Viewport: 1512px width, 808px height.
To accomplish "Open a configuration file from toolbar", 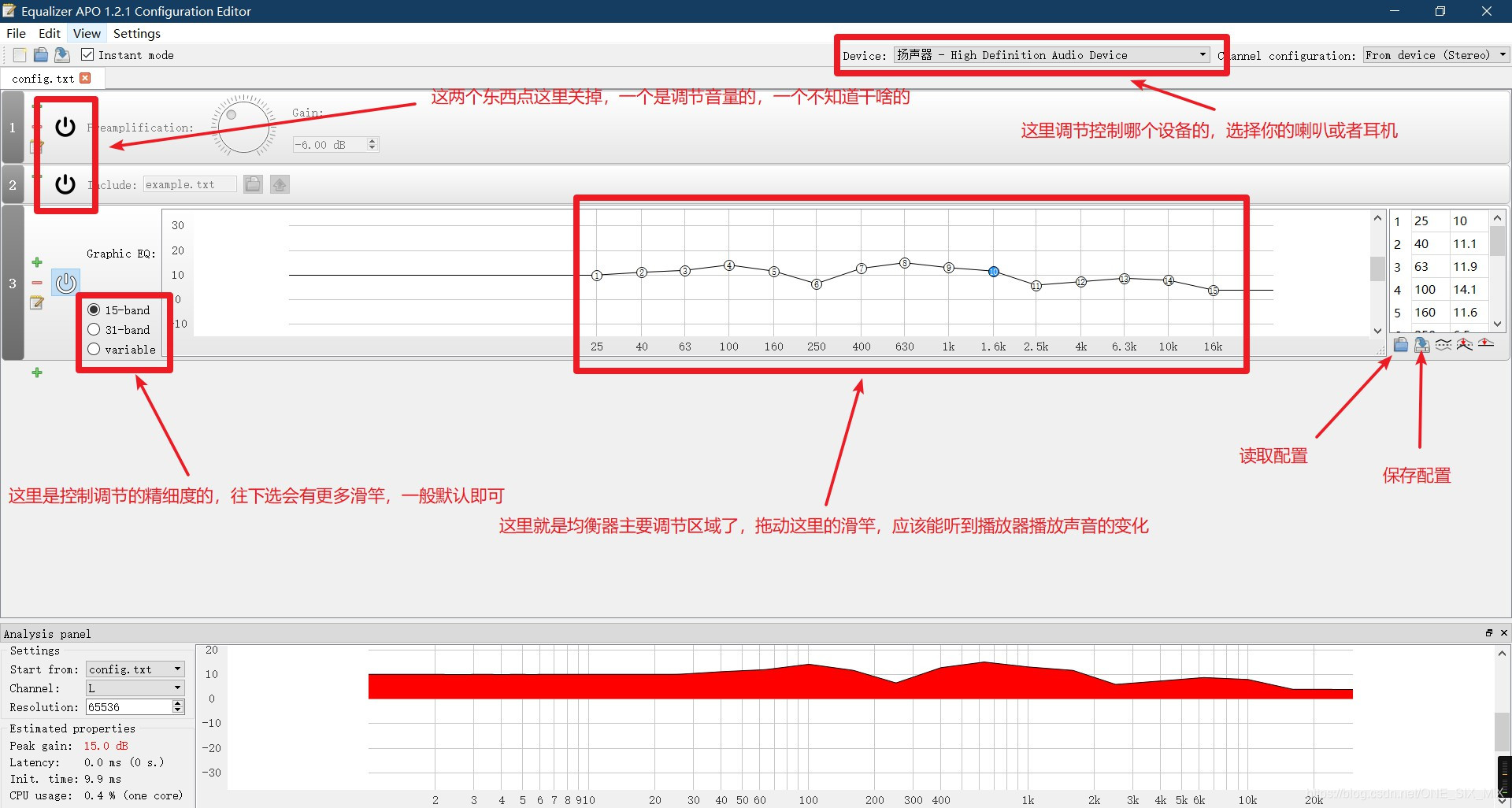I will tap(41, 55).
